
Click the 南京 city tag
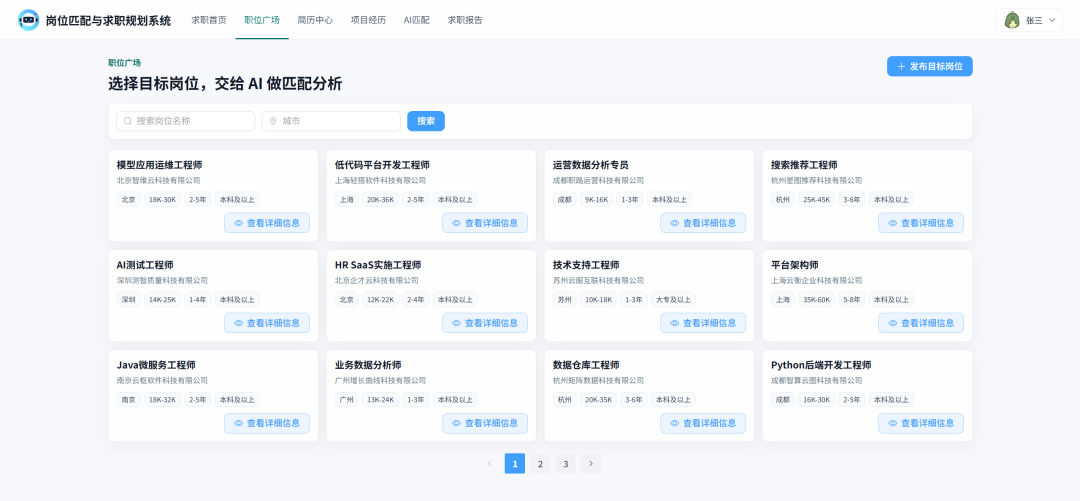[x=128, y=400]
